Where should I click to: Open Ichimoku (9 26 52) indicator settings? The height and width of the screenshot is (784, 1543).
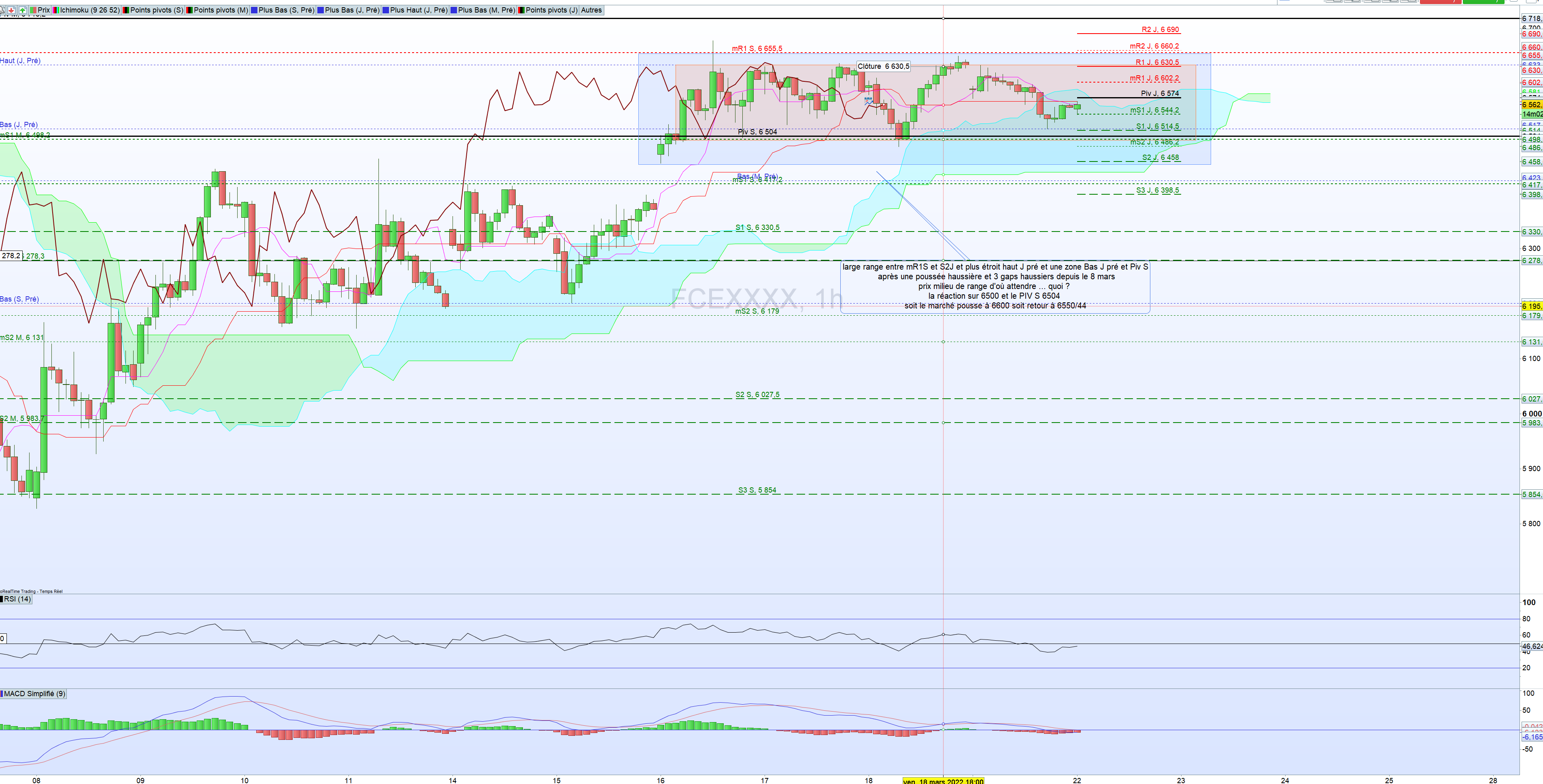point(89,10)
